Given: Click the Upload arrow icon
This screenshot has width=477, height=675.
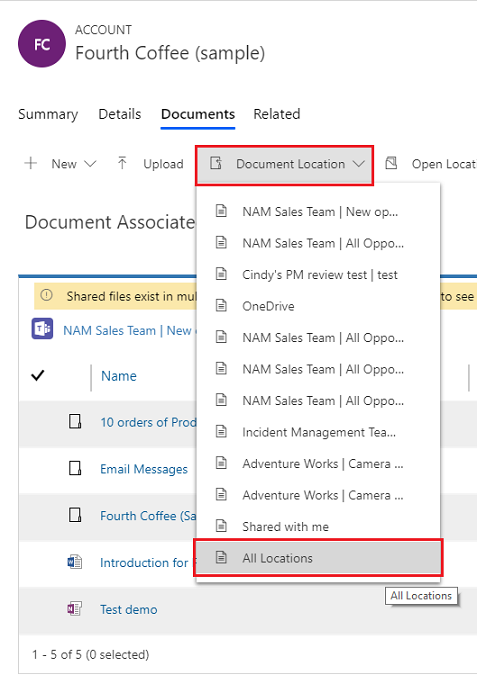Looking at the screenshot, I should (122, 163).
